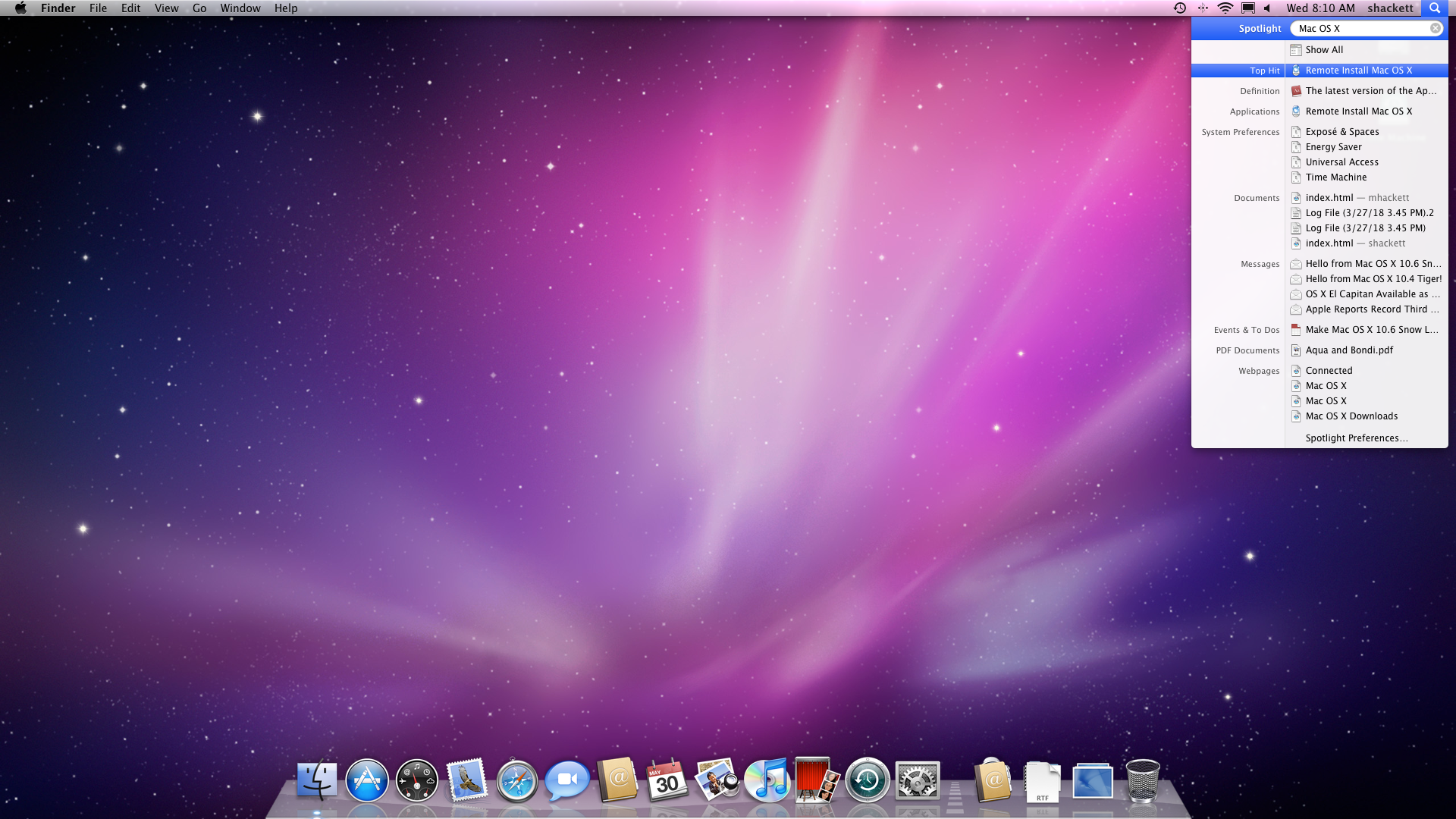Open System Preferences gear icon in dock
The image size is (1456, 819).
(x=918, y=781)
